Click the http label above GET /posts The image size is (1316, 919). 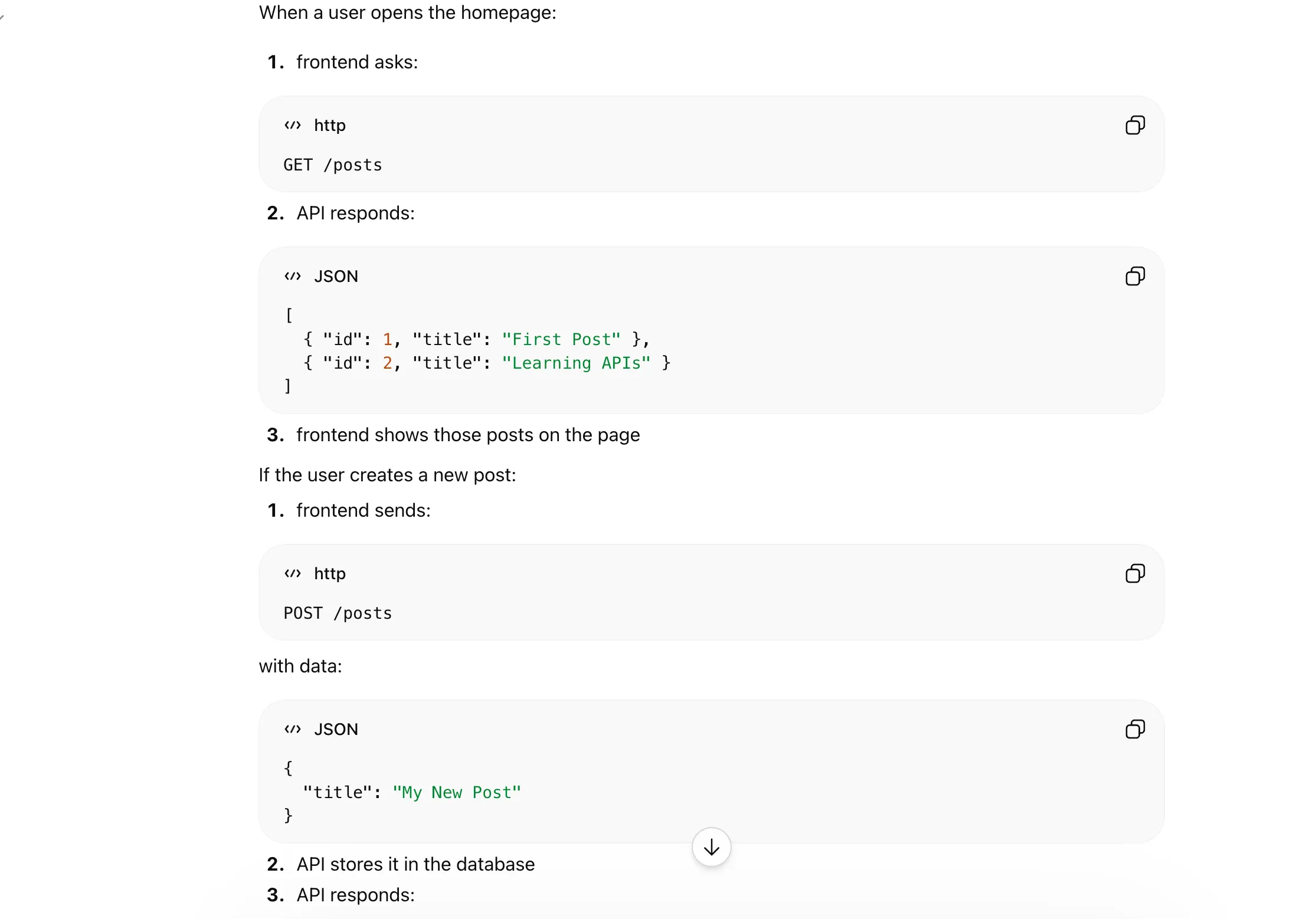point(330,125)
